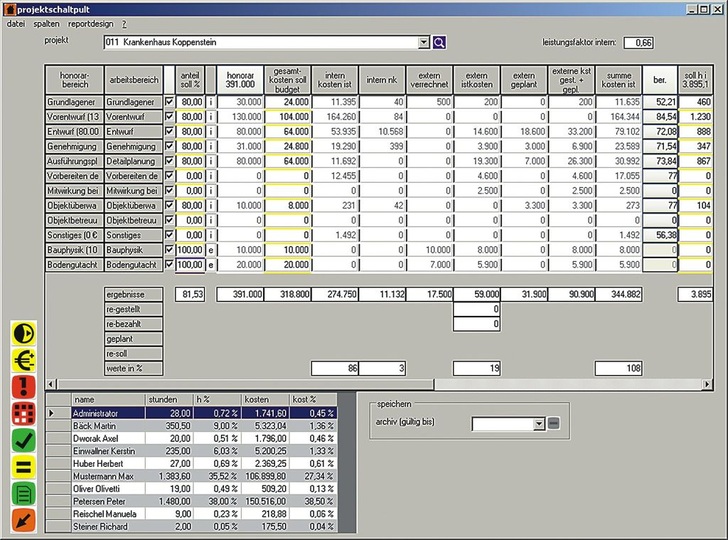
Task: Toggle the checkbox in the Grundlagener row
Action: (168, 102)
